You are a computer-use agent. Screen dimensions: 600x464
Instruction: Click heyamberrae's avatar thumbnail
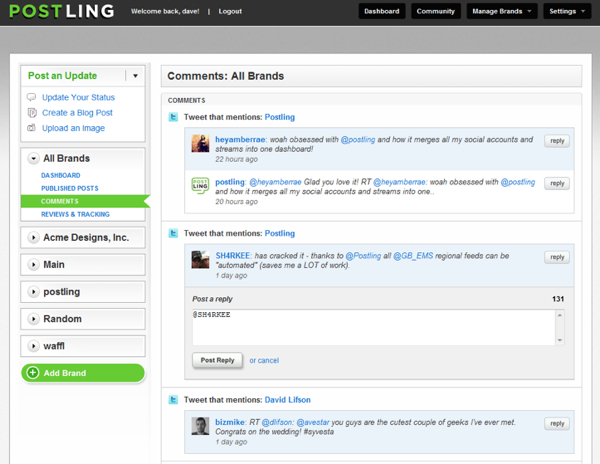pyautogui.click(x=201, y=144)
